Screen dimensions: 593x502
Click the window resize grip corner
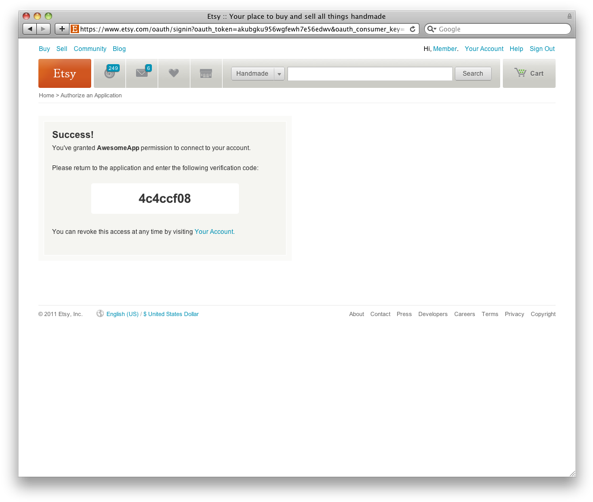[x=573, y=474]
